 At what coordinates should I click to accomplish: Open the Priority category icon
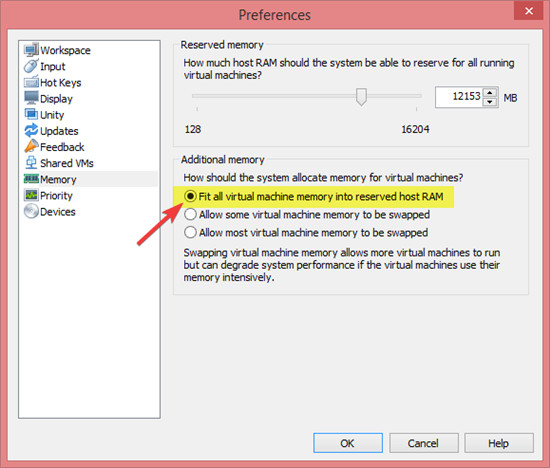[31, 195]
